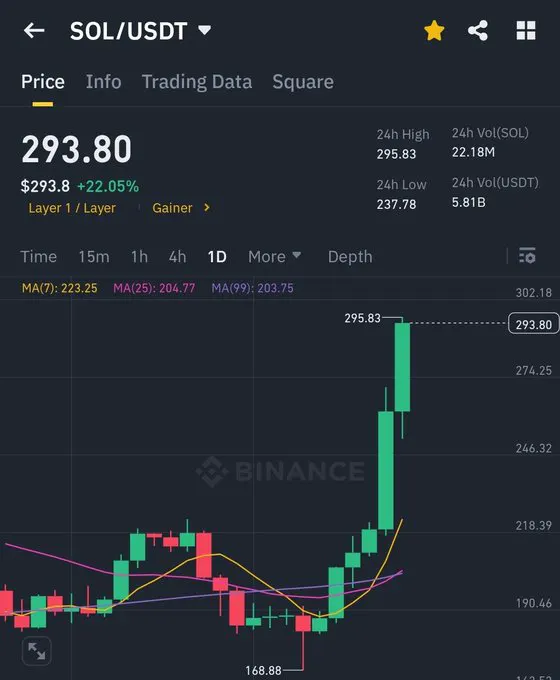Choose the 1h chart interval
Viewport: 560px width, 680px height.
(x=139, y=257)
